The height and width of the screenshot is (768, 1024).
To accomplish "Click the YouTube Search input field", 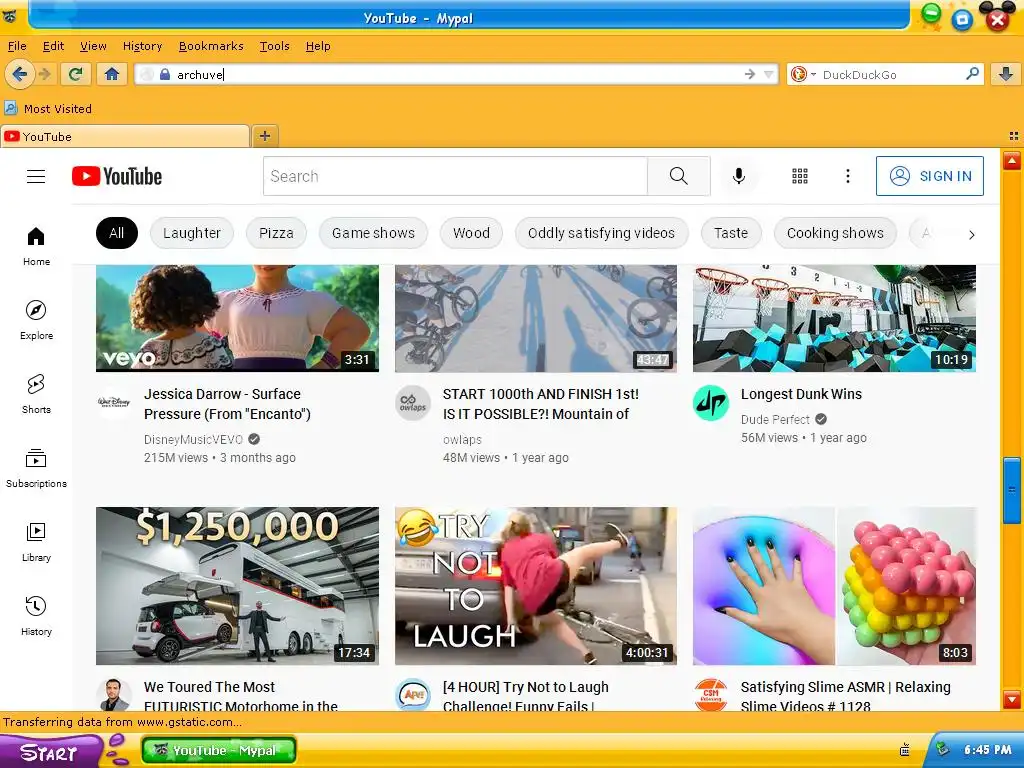I will click(455, 176).
